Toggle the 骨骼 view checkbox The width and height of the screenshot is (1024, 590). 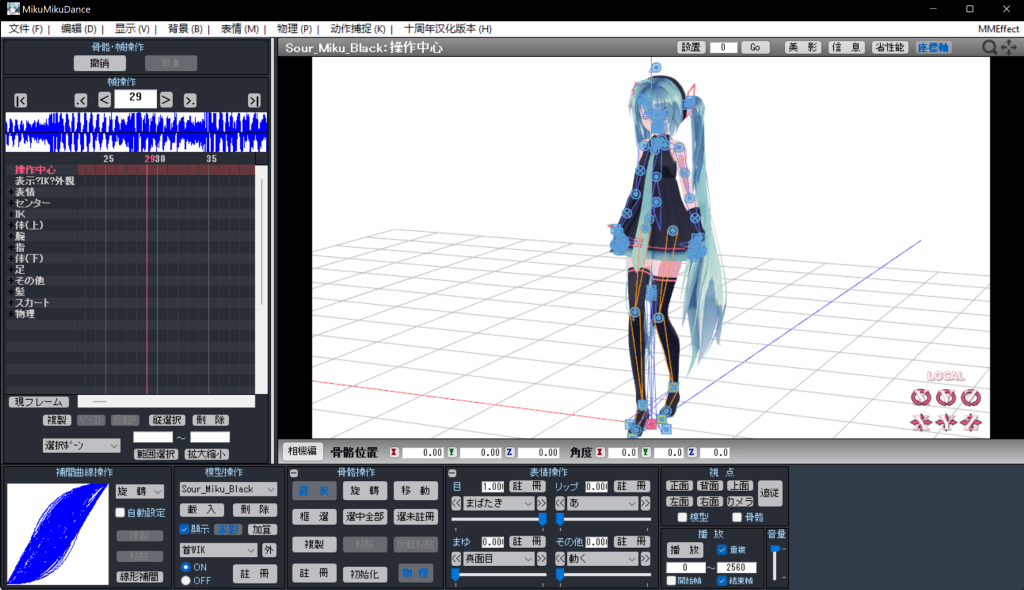739,517
